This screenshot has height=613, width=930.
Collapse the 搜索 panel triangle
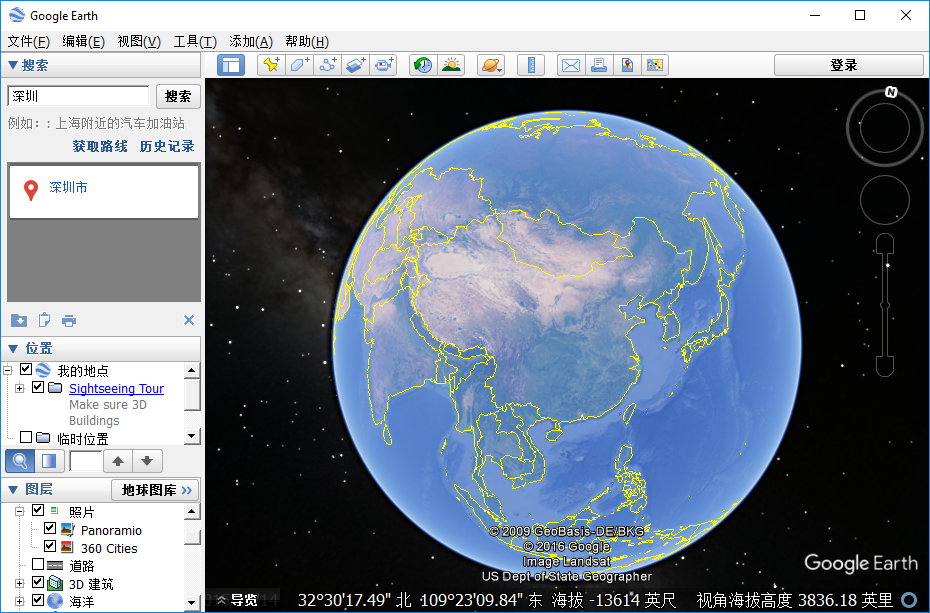click(12, 65)
